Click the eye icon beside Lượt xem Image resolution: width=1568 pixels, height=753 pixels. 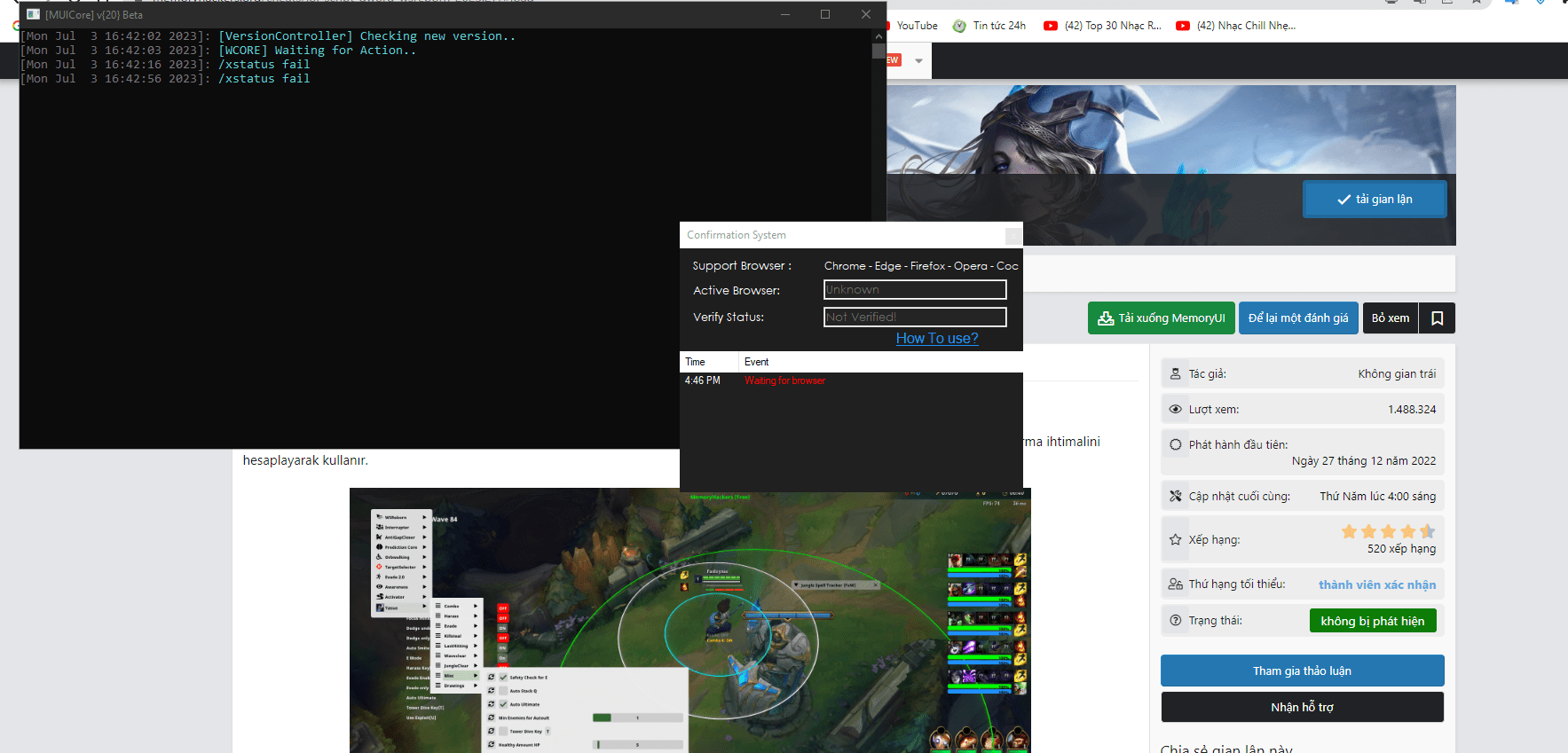coord(1176,410)
